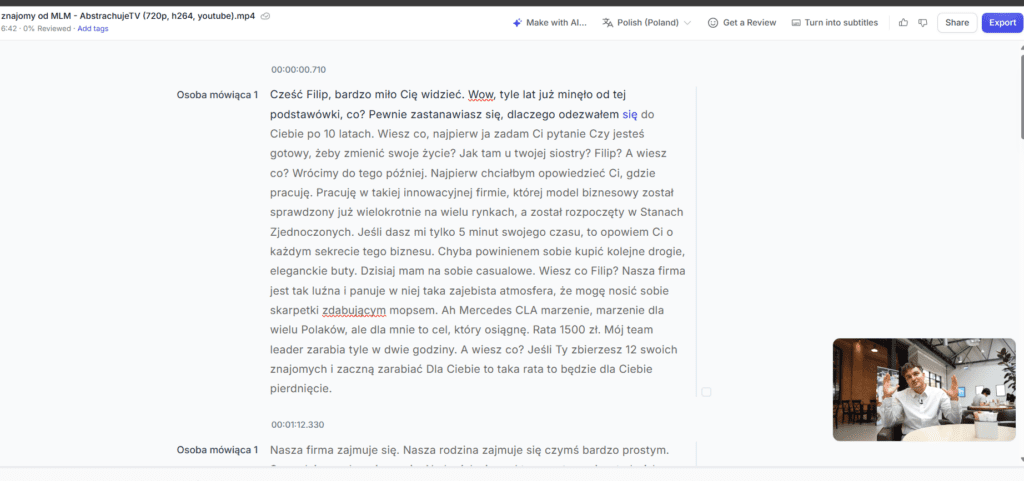Click the translate language icon

607,22
